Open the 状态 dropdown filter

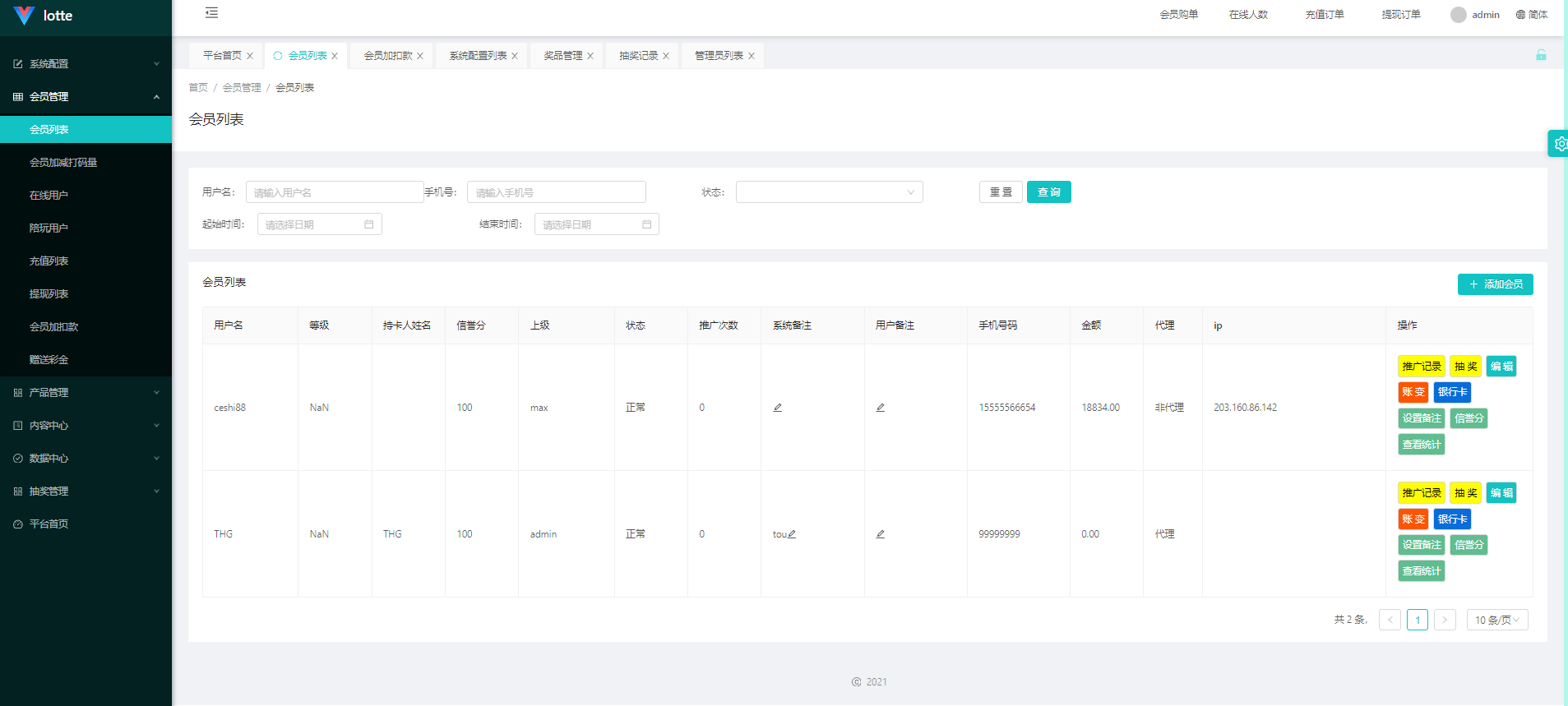click(x=829, y=192)
